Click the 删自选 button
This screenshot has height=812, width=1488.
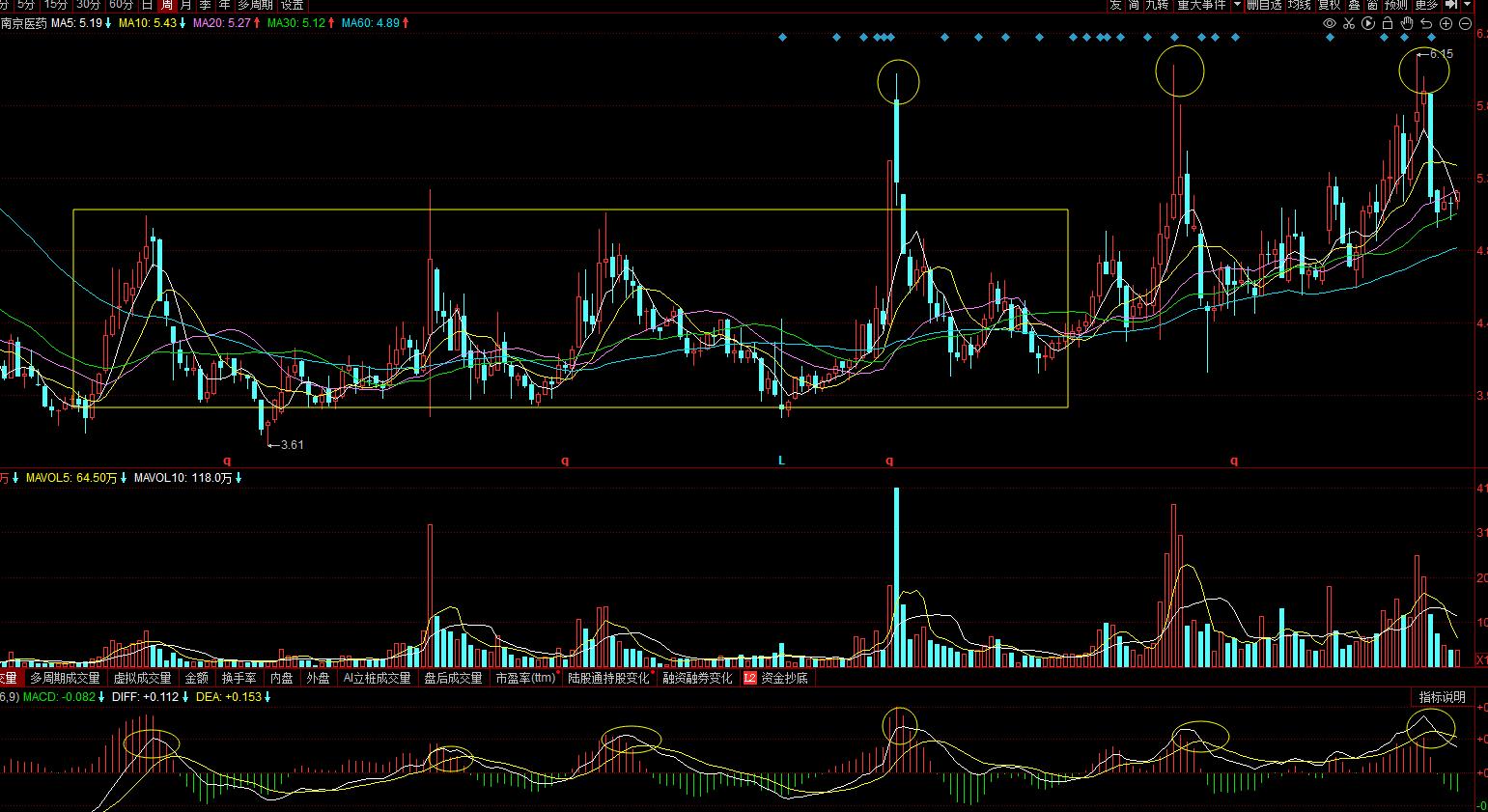click(1264, 5)
